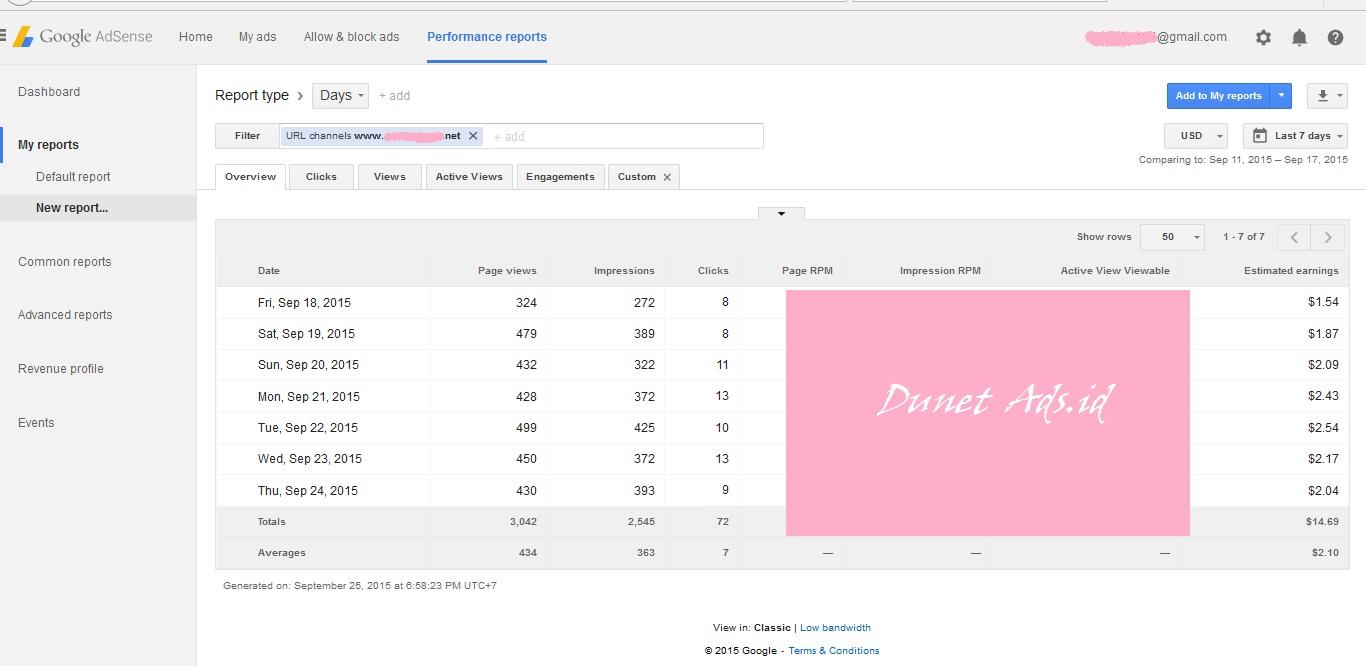Image resolution: width=1366 pixels, height=669 pixels.
Task: Open the USD currency dropdown
Action: [x=1196, y=136]
